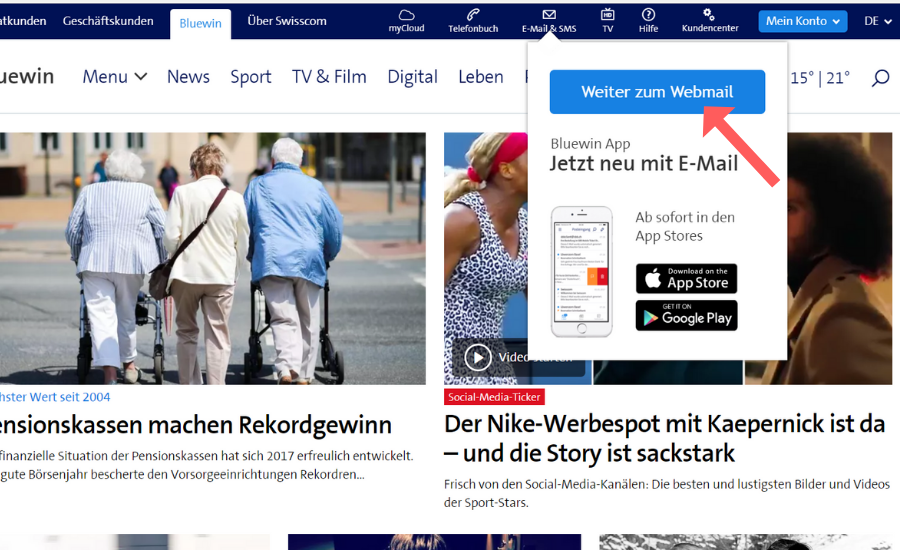
Task: Open the Pensionskassen machen Rekordgewinn headline
Action: [x=196, y=425]
